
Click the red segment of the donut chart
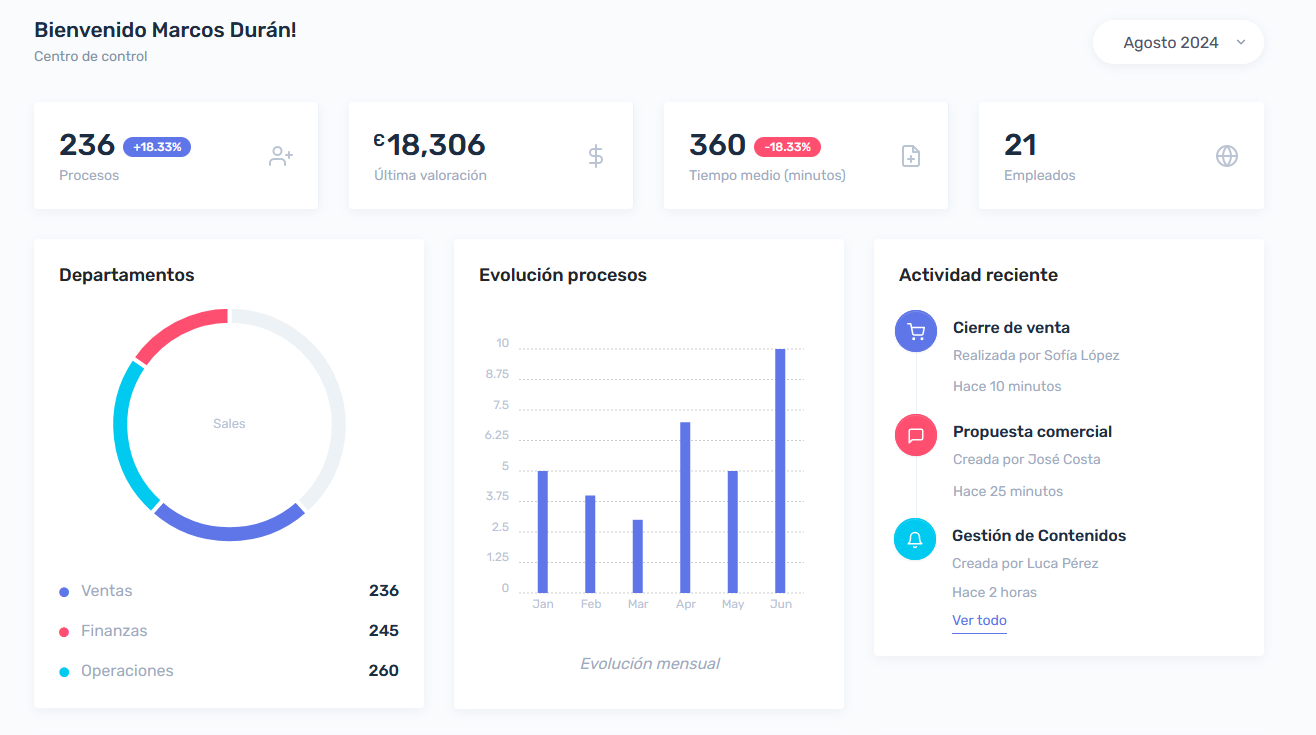pos(180,331)
